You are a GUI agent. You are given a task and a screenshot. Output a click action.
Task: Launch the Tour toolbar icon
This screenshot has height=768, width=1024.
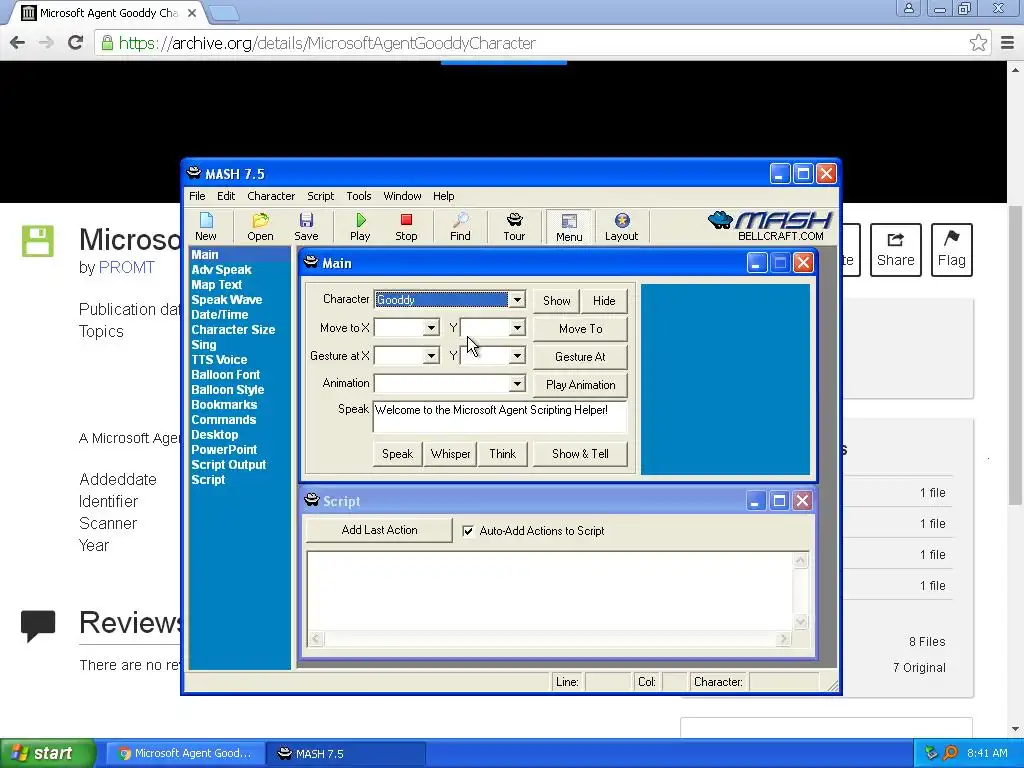514,227
